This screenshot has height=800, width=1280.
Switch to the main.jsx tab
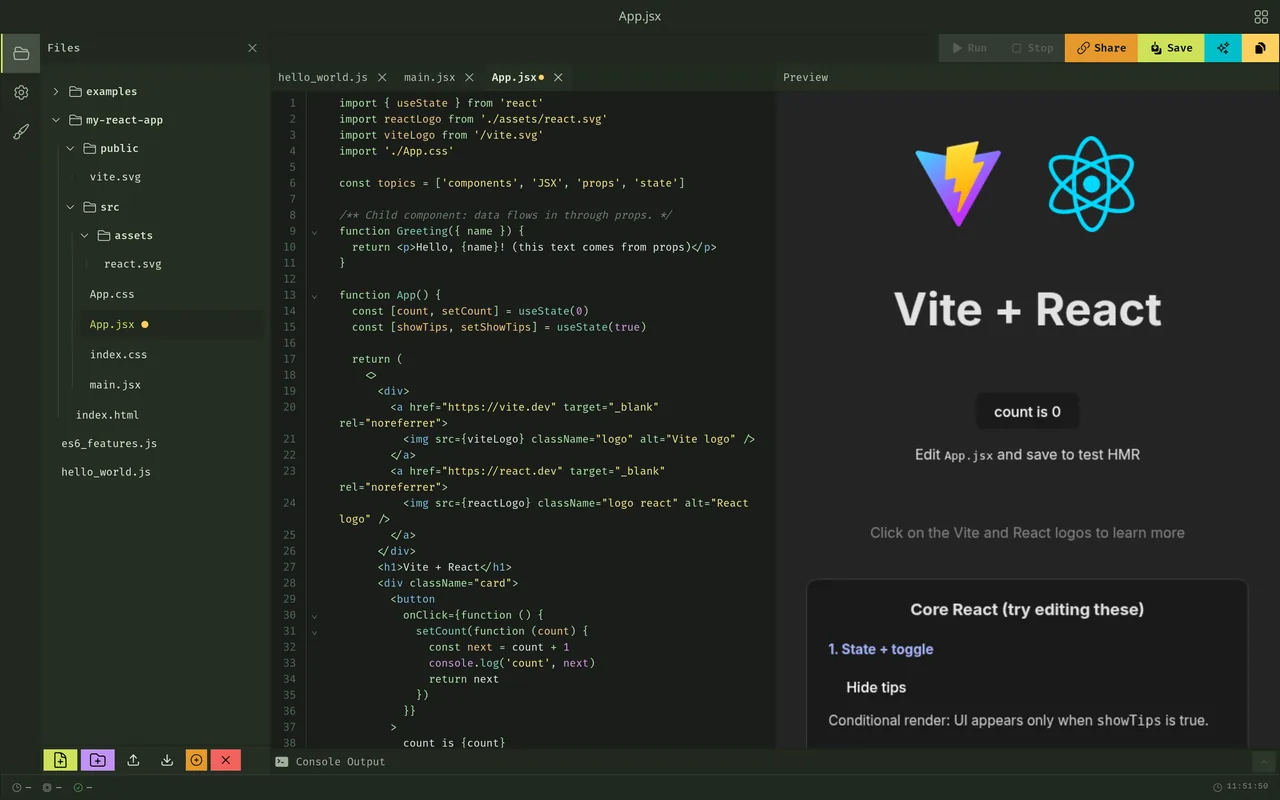coord(429,77)
